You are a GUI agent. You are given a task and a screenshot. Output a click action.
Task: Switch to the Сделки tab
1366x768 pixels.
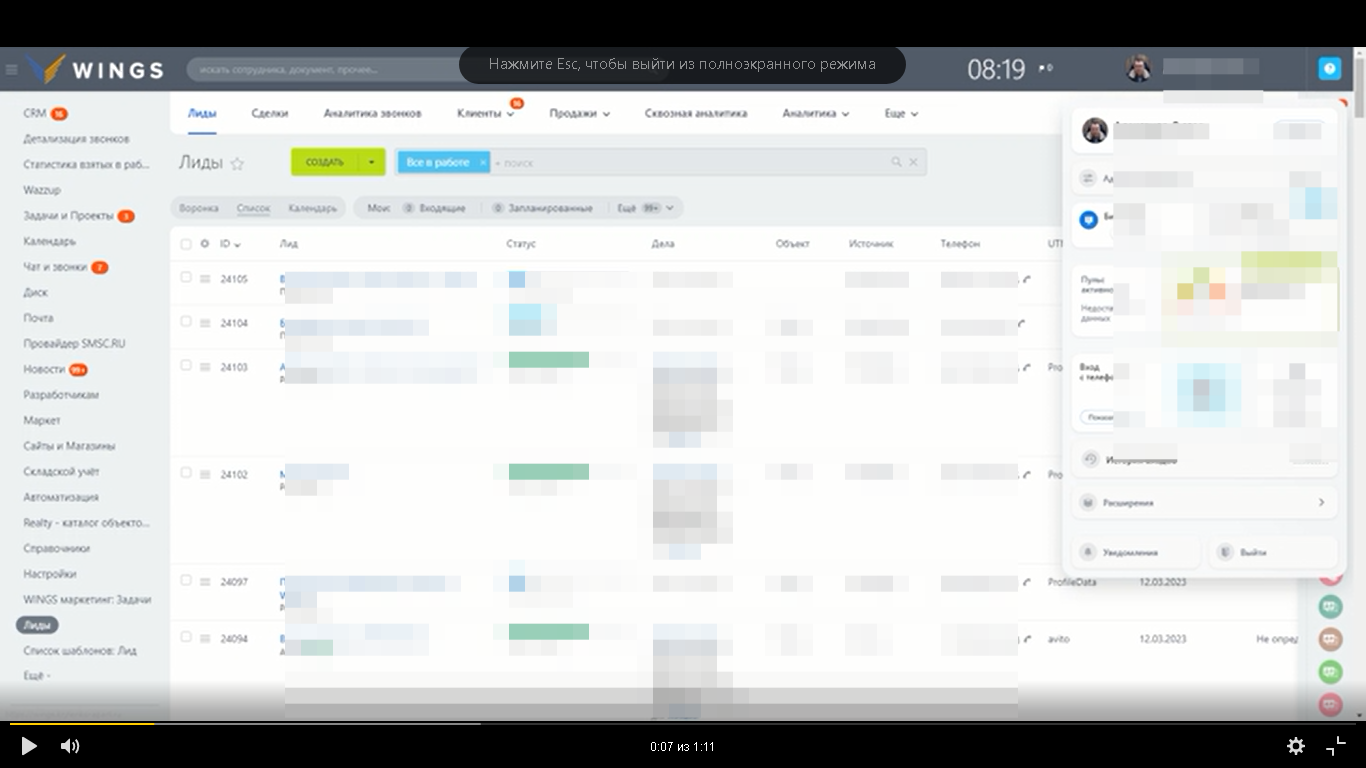click(x=270, y=114)
